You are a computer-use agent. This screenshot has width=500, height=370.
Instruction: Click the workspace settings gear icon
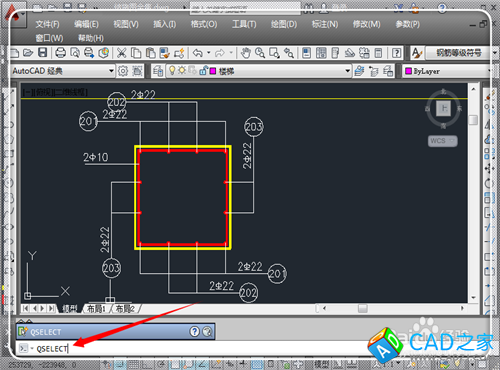[x=123, y=71]
